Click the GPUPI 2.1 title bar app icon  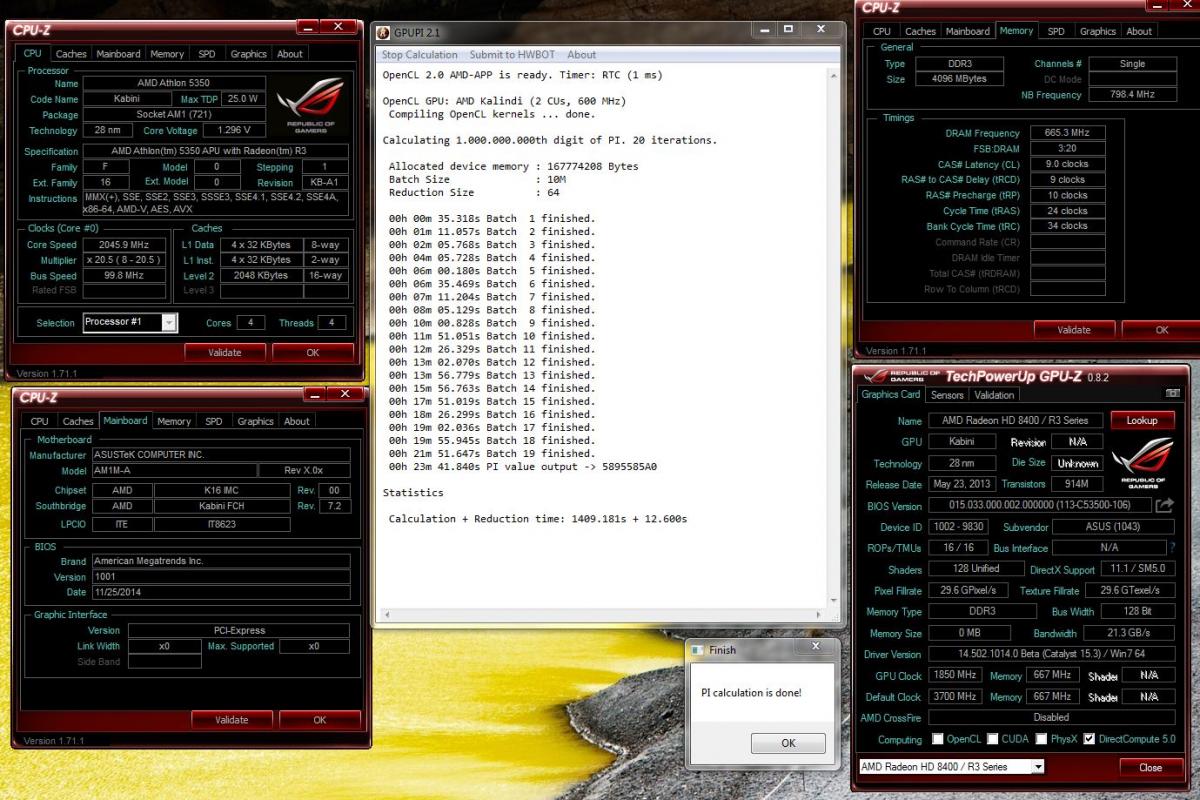click(383, 33)
